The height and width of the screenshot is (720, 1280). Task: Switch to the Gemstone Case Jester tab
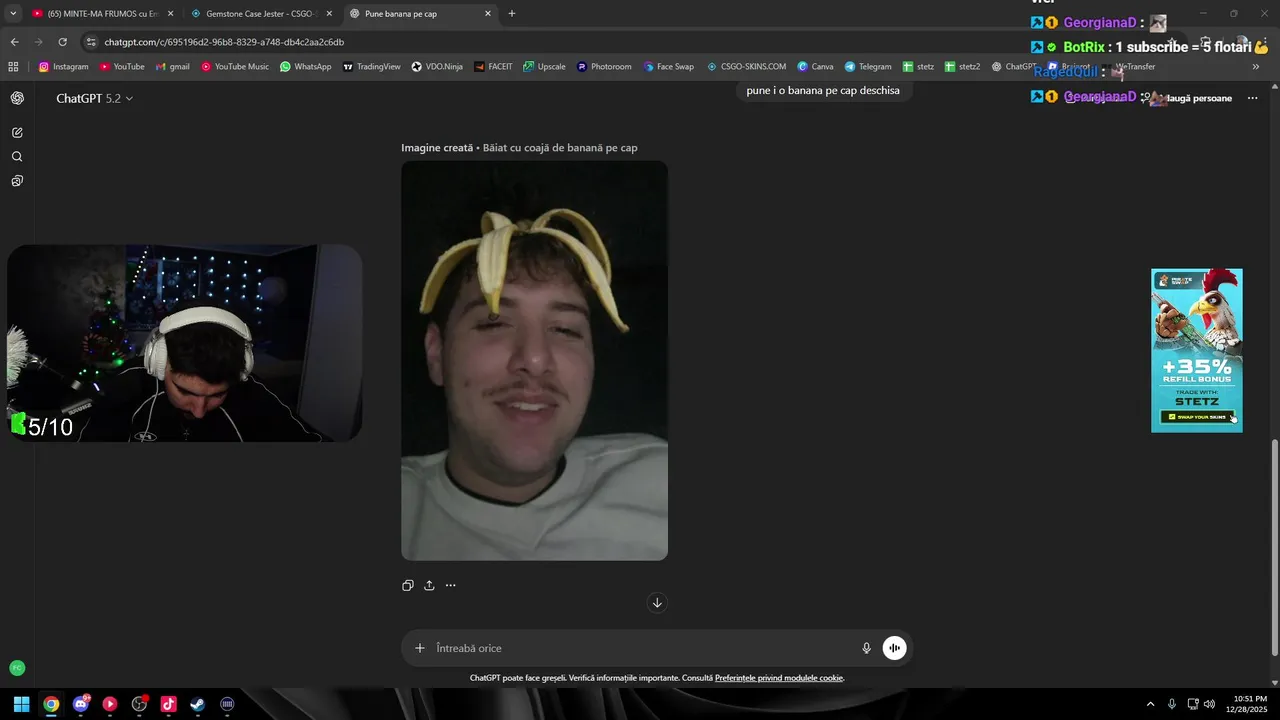pos(260,14)
